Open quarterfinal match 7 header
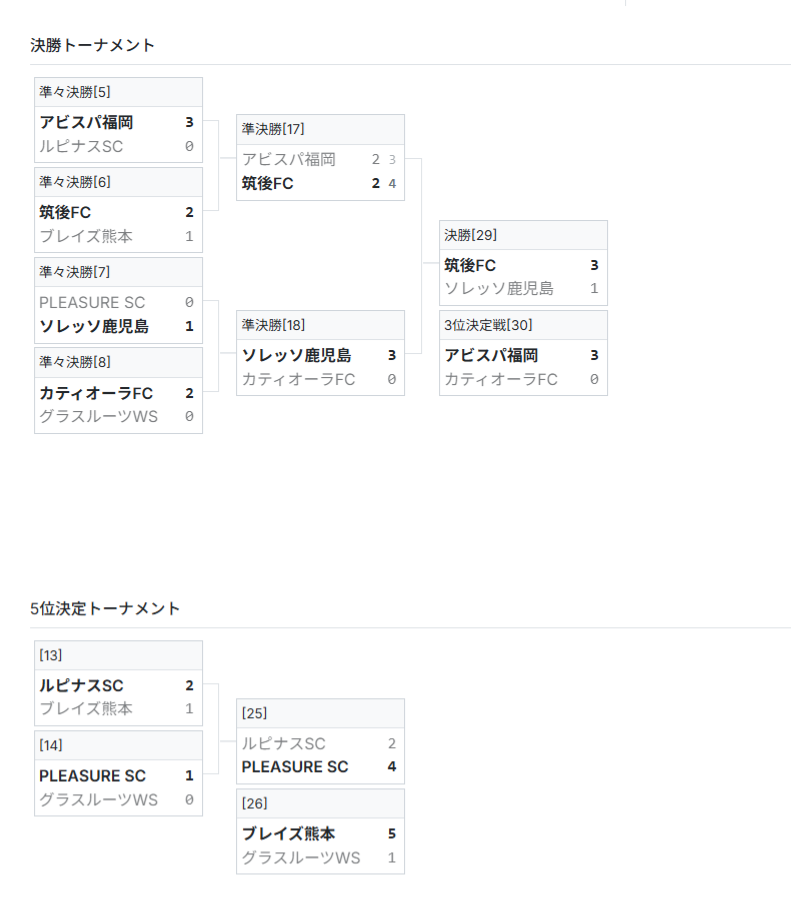This screenshot has width=791, height=911. pyautogui.click(x=119, y=272)
